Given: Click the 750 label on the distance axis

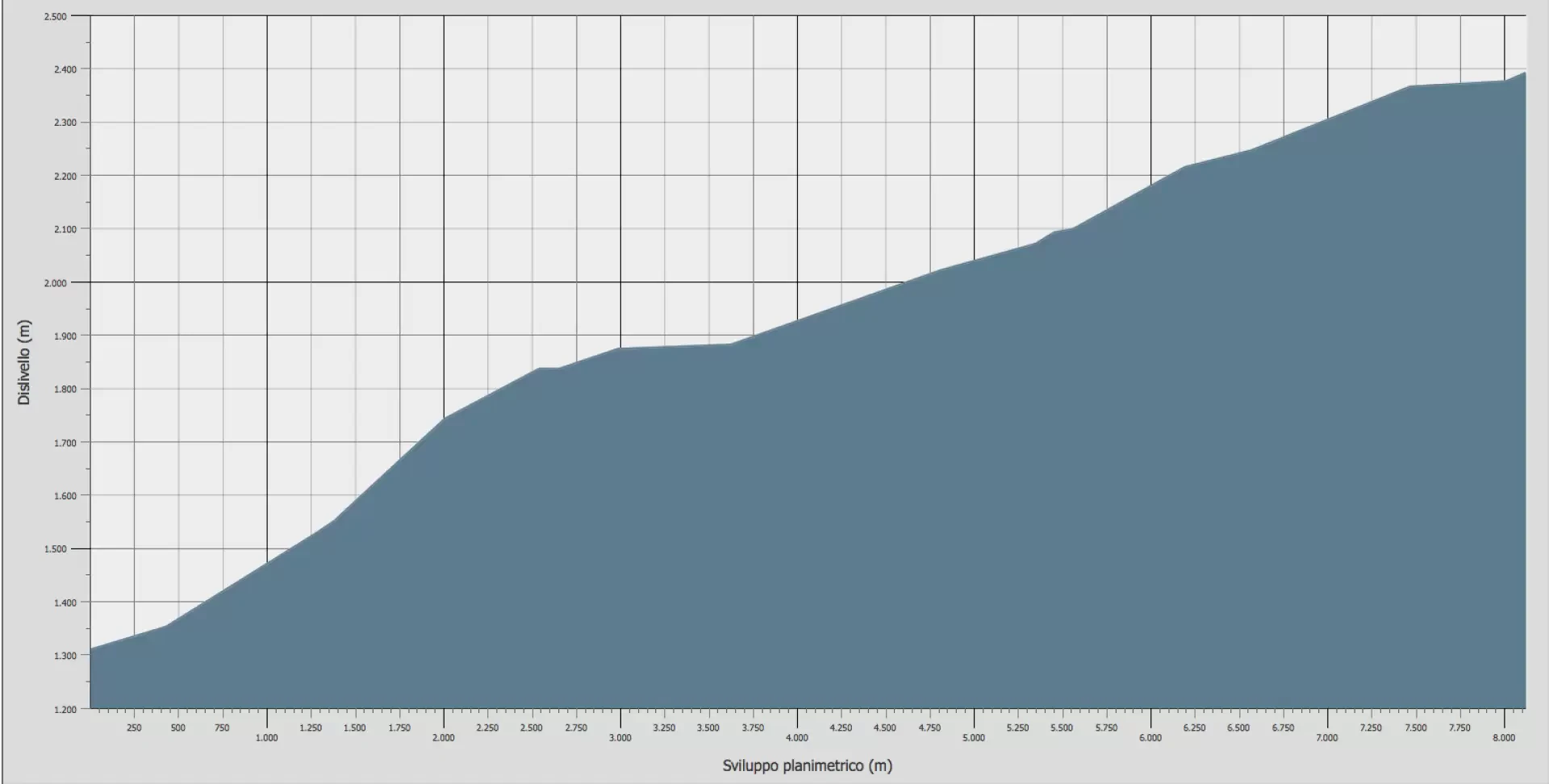Looking at the screenshot, I should [223, 728].
